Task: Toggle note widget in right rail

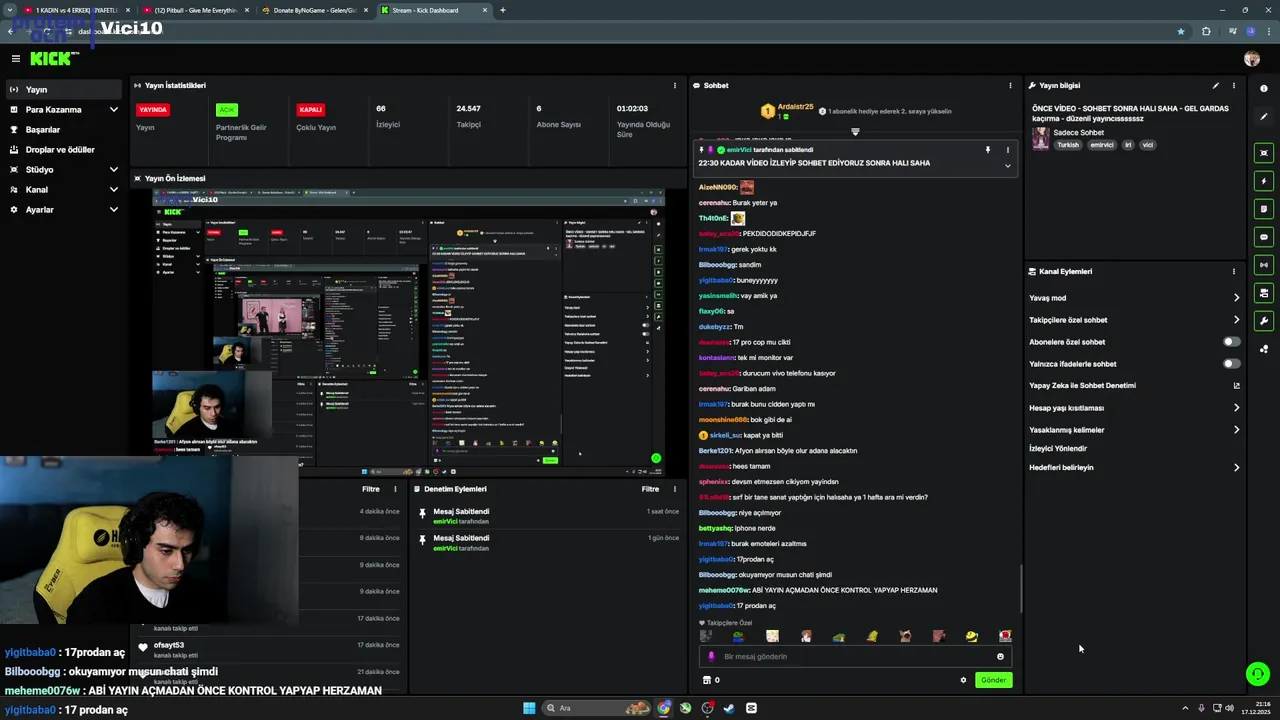Action: [x=1264, y=209]
